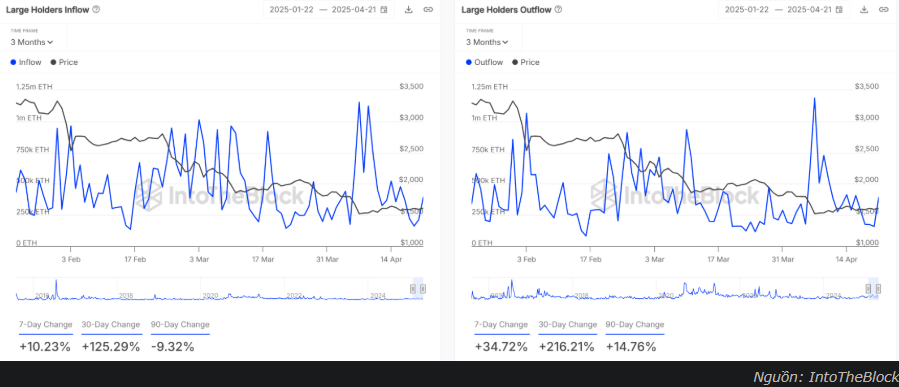Open the Large Holders Inflow help icon
The width and height of the screenshot is (899, 387).
click(x=96, y=10)
